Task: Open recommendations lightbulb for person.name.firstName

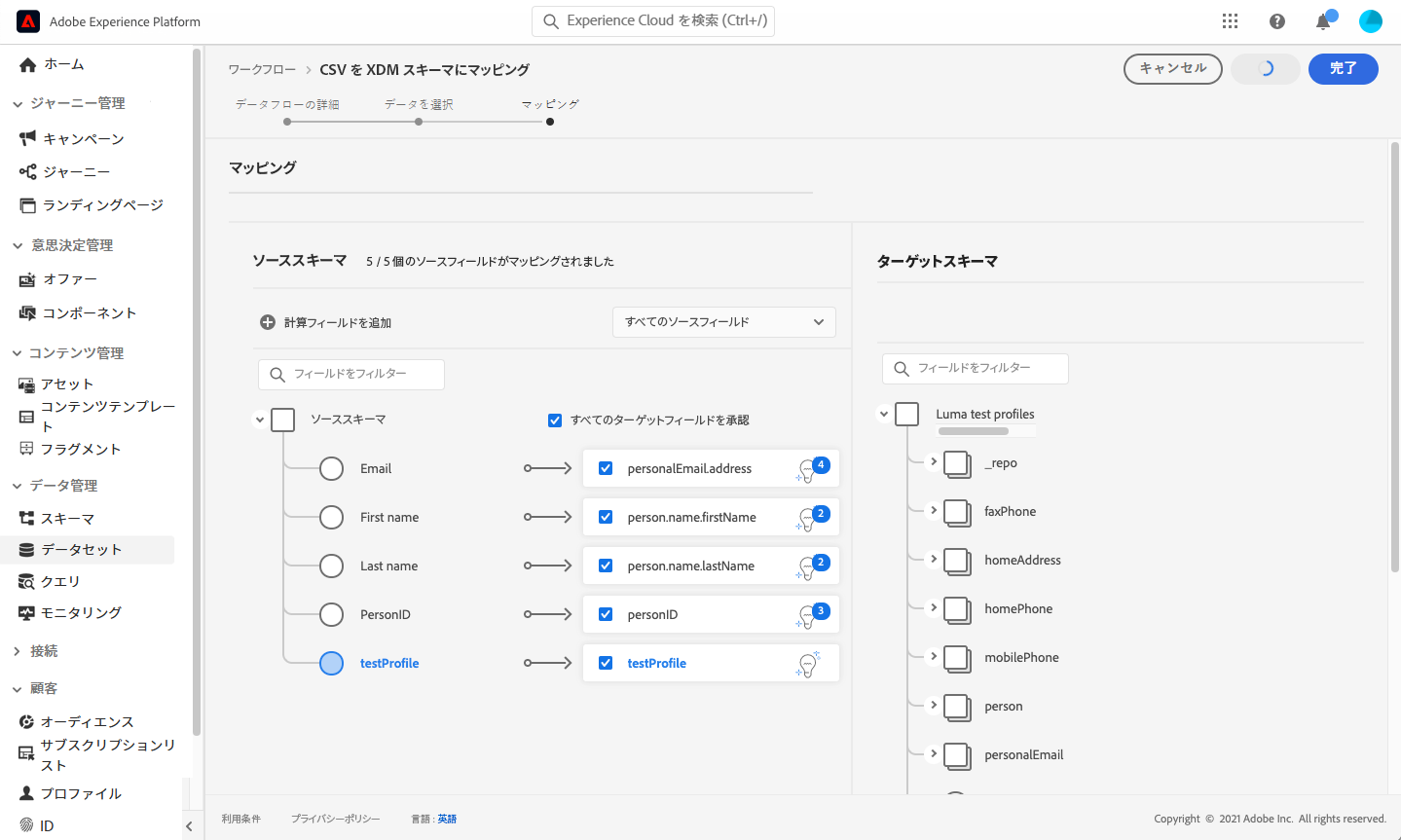Action: [x=812, y=517]
